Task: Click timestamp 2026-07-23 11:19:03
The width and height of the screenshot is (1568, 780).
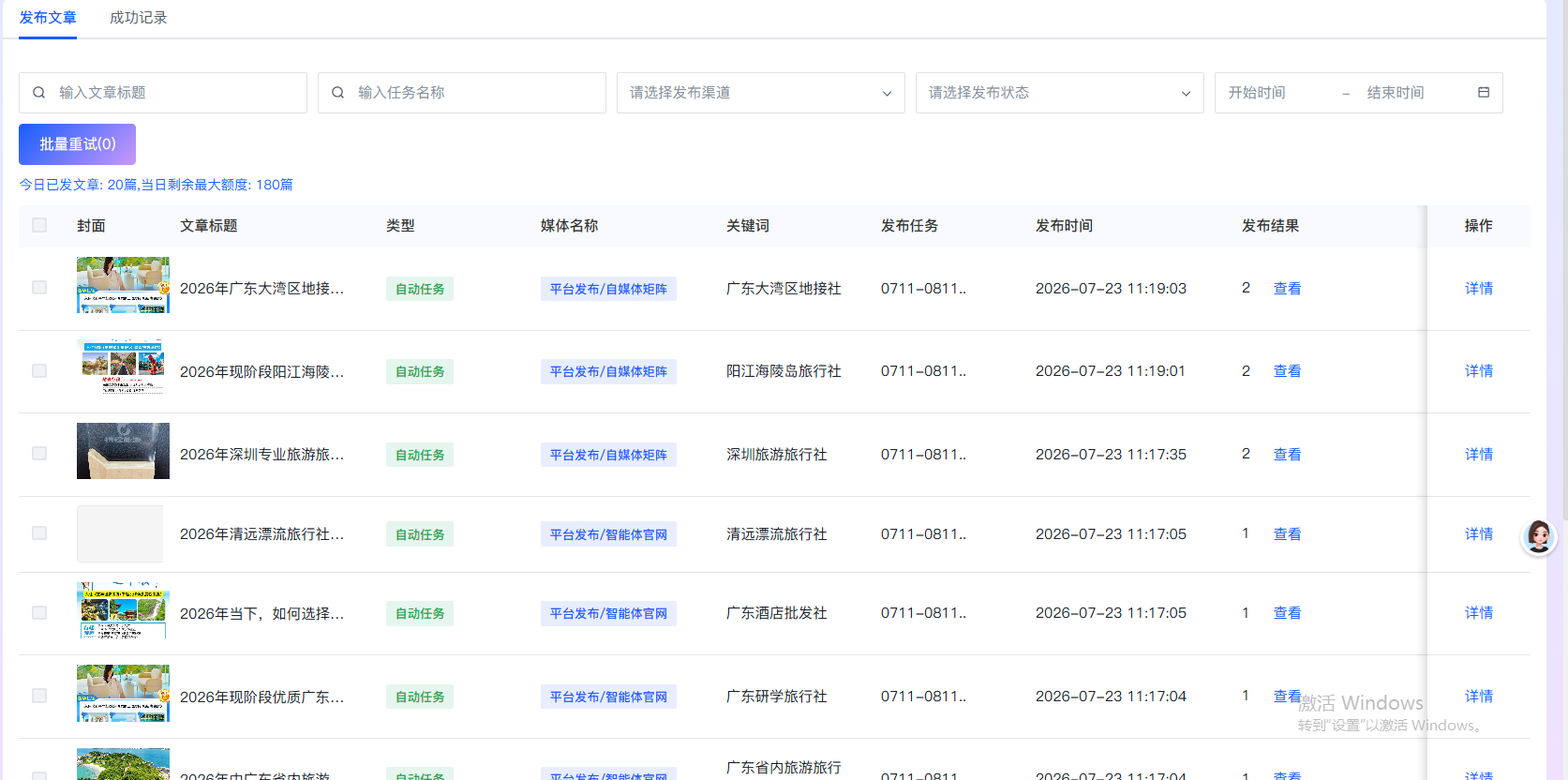Action: coord(1111,289)
